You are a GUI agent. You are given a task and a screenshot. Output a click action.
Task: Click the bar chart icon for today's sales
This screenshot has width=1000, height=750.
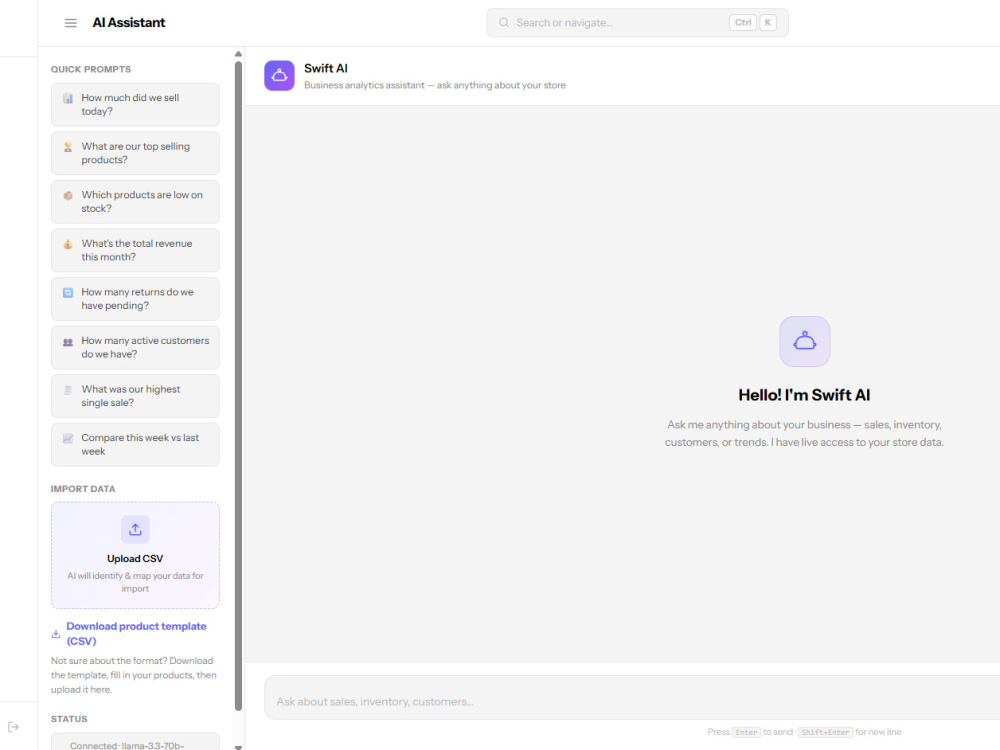point(68,99)
